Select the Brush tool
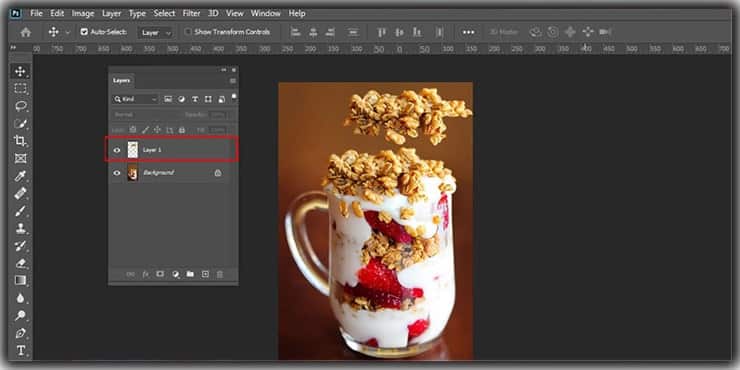Screen dimensions: 740x370 coord(20,211)
